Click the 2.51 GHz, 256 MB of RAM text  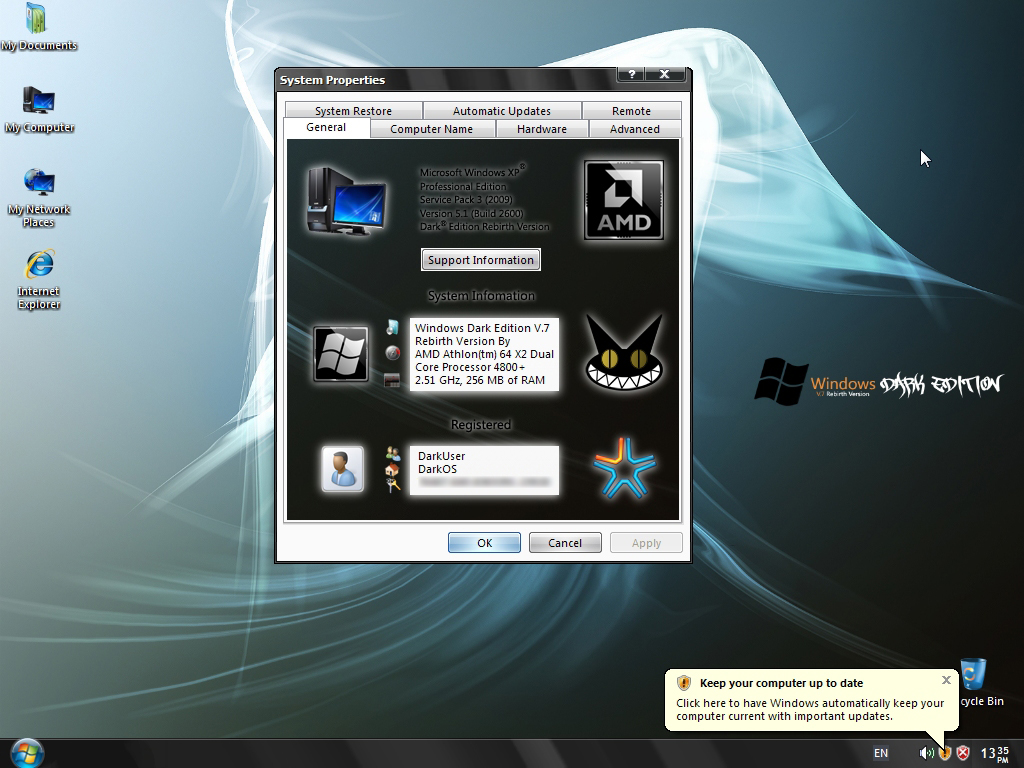[480, 380]
